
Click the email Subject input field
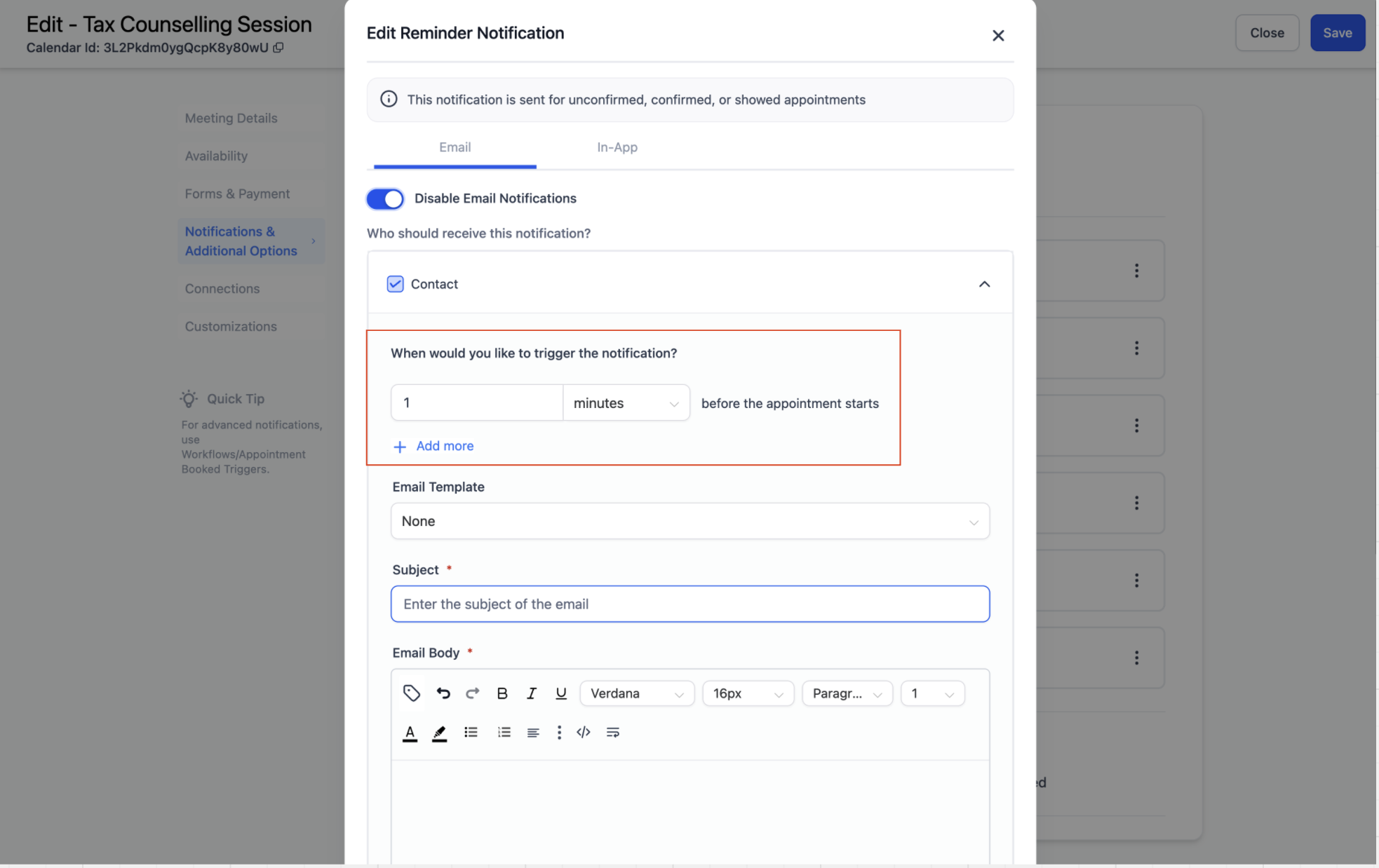[x=689, y=604]
